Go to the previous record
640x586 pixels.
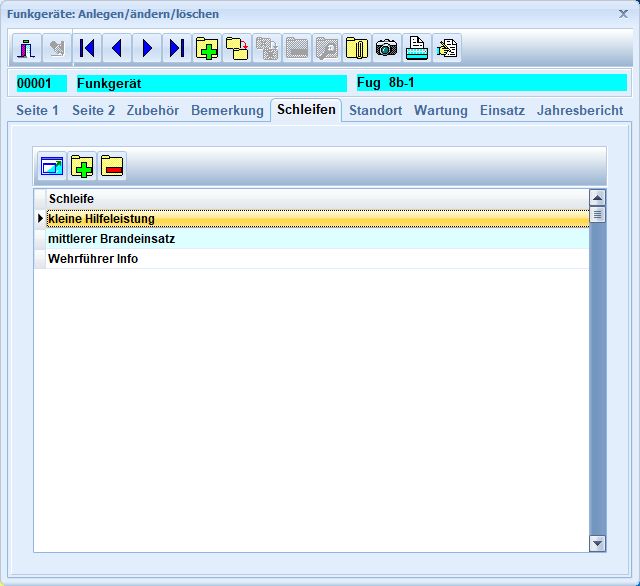pyautogui.click(x=117, y=48)
